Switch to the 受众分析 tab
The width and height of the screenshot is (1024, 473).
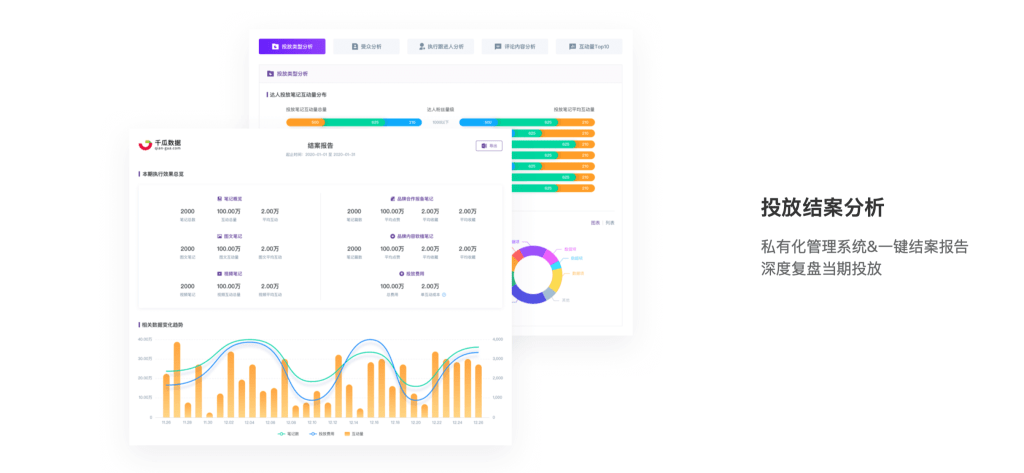366,47
